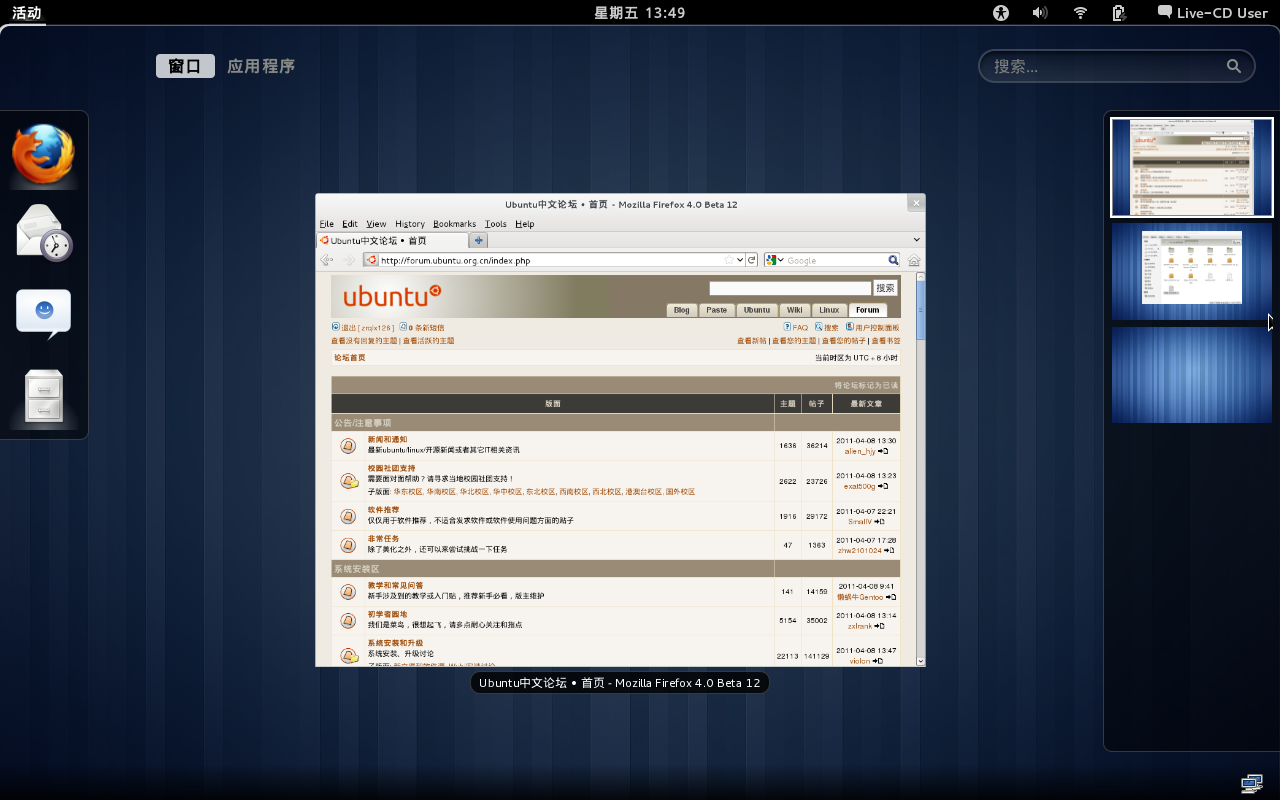The image size is (1280, 800).
Task: Click the Firefox page vertical scrollbar
Action: [x=921, y=468]
